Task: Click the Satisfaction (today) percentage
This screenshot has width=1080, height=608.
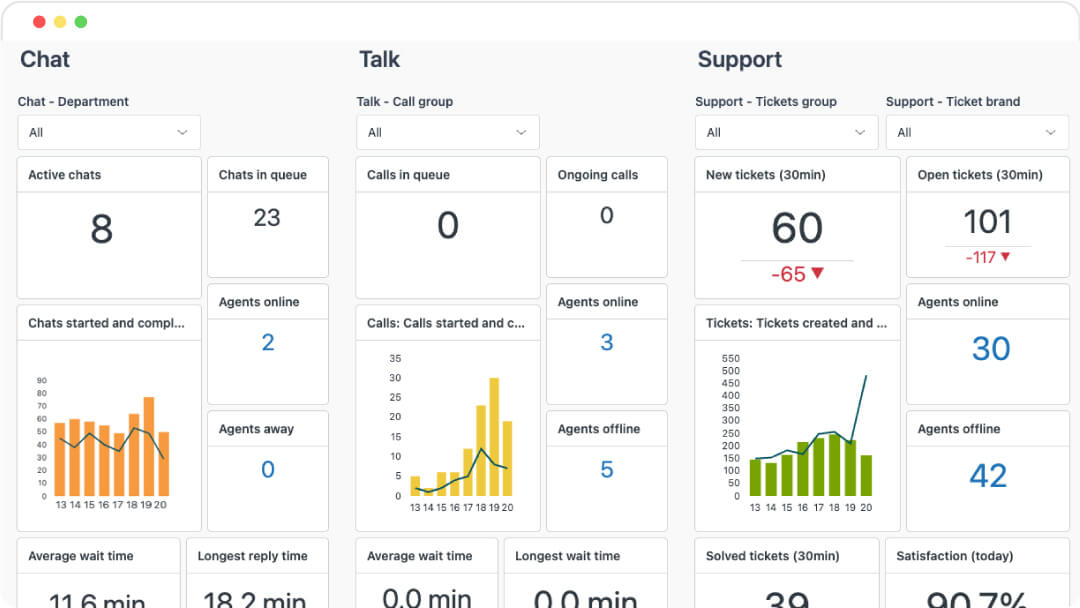Action: (x=976, y=596)
